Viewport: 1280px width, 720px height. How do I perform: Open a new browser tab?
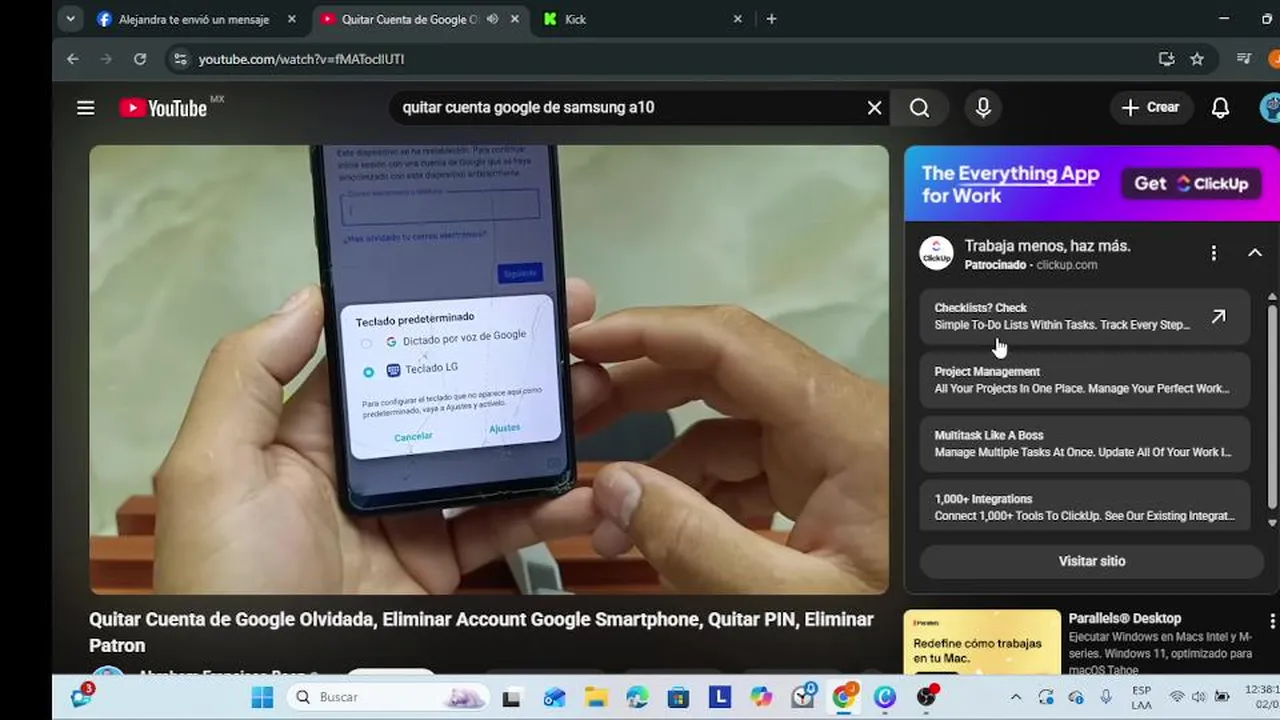[771, 19]
